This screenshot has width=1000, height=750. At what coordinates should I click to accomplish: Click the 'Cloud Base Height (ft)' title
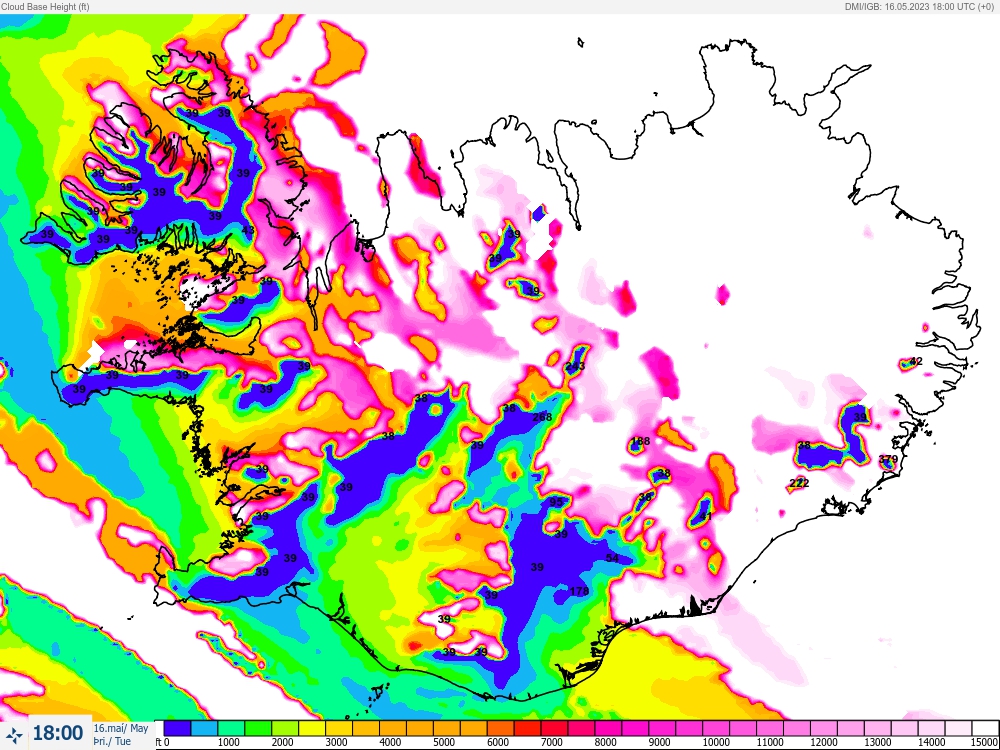[x=45, y=6]
